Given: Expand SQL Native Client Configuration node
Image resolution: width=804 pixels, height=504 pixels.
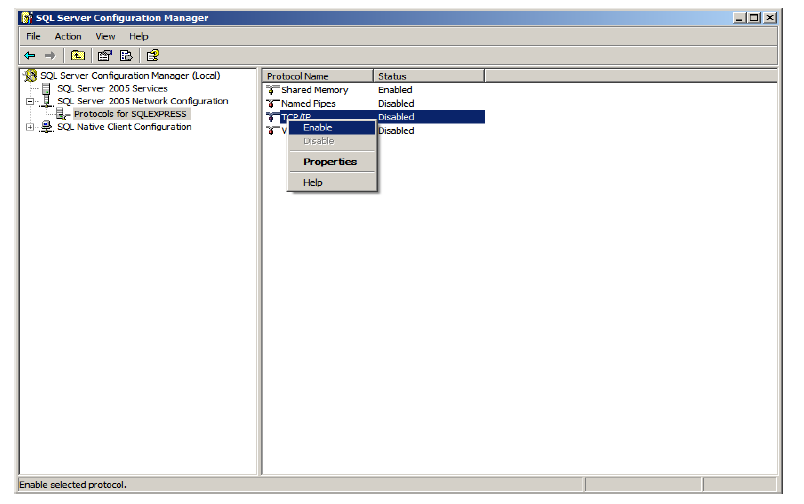Looking at the screenshot, I should point(30,127).
